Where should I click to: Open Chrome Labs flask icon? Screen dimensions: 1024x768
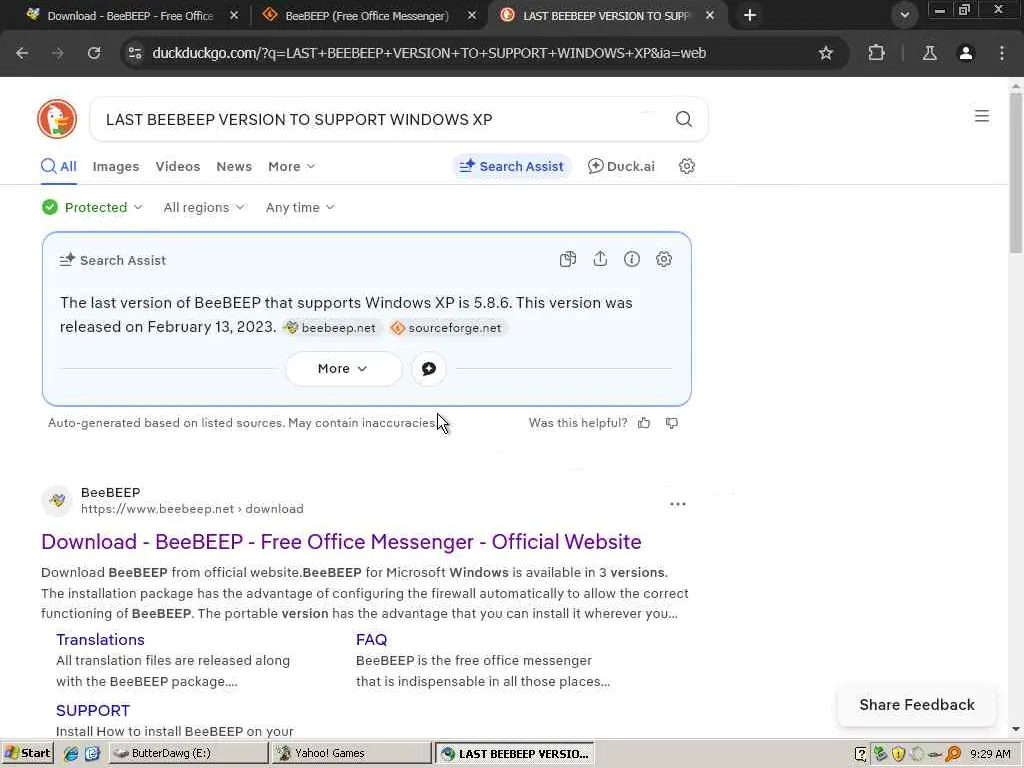[929, 53]
